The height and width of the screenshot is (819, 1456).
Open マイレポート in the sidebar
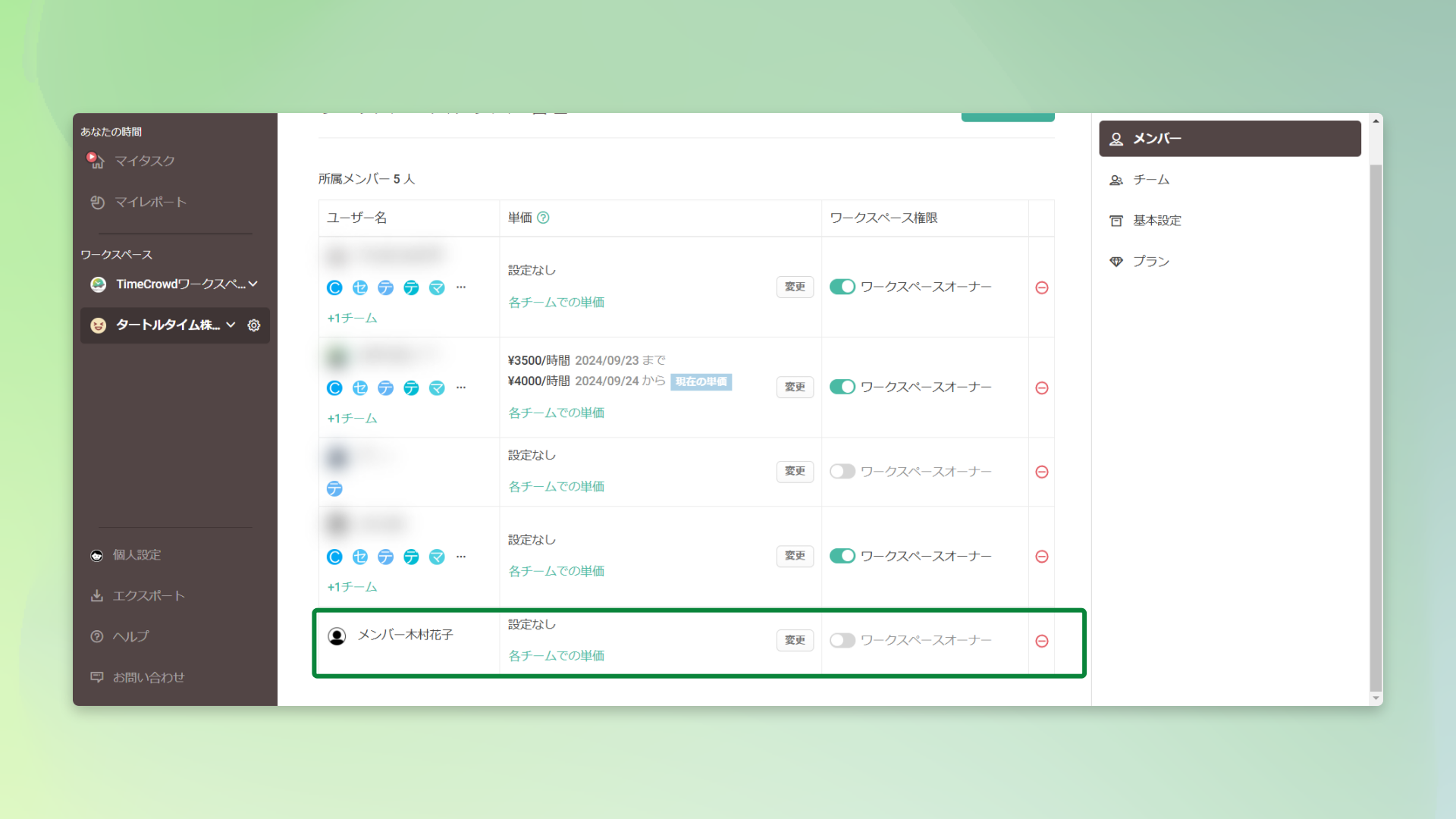point(149,202)
